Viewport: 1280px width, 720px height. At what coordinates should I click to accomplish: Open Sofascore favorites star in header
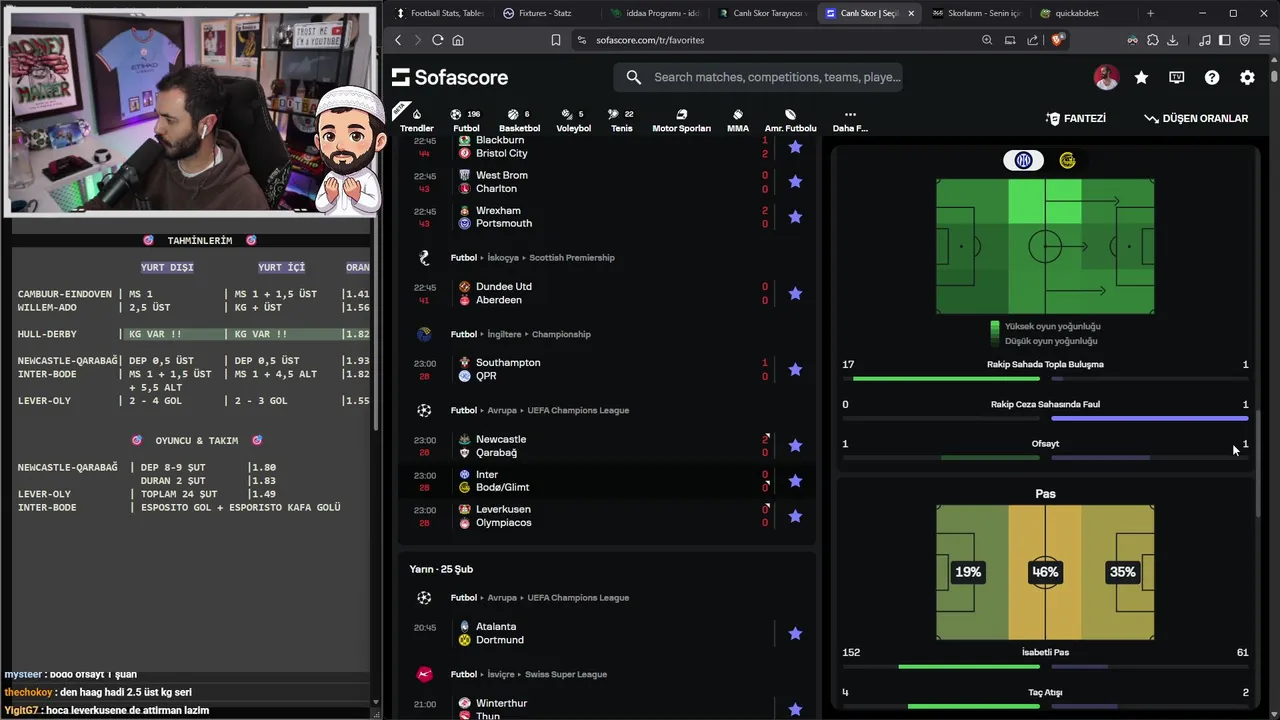1141,77
